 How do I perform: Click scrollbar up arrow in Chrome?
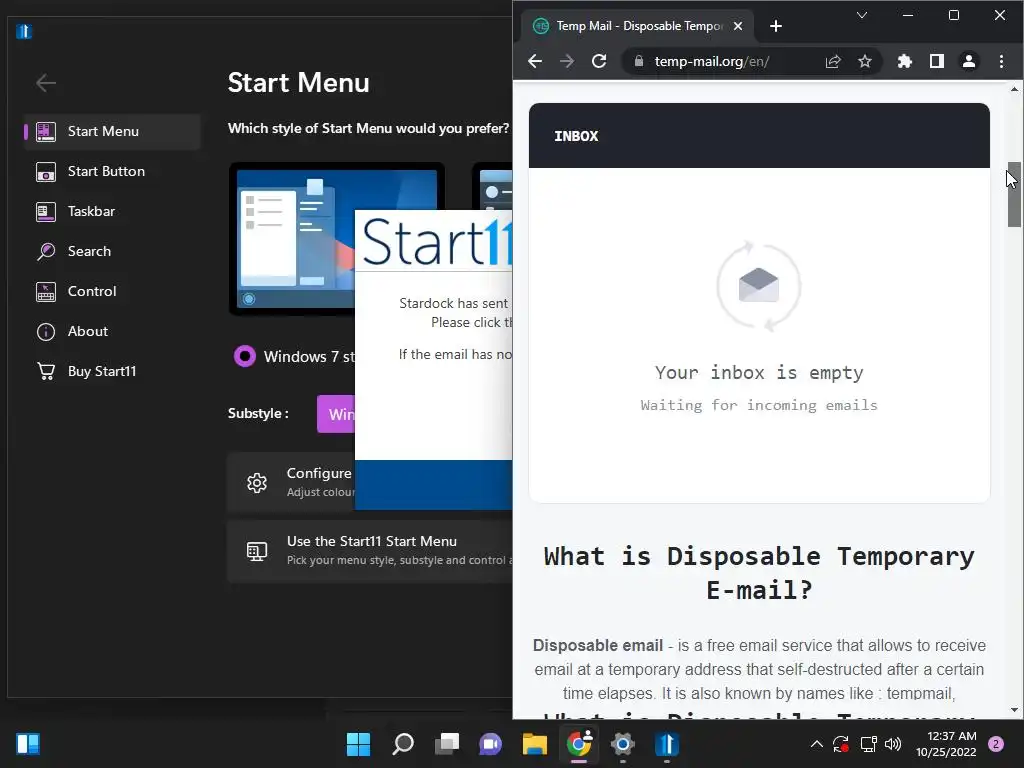(x=1014, y=89)
